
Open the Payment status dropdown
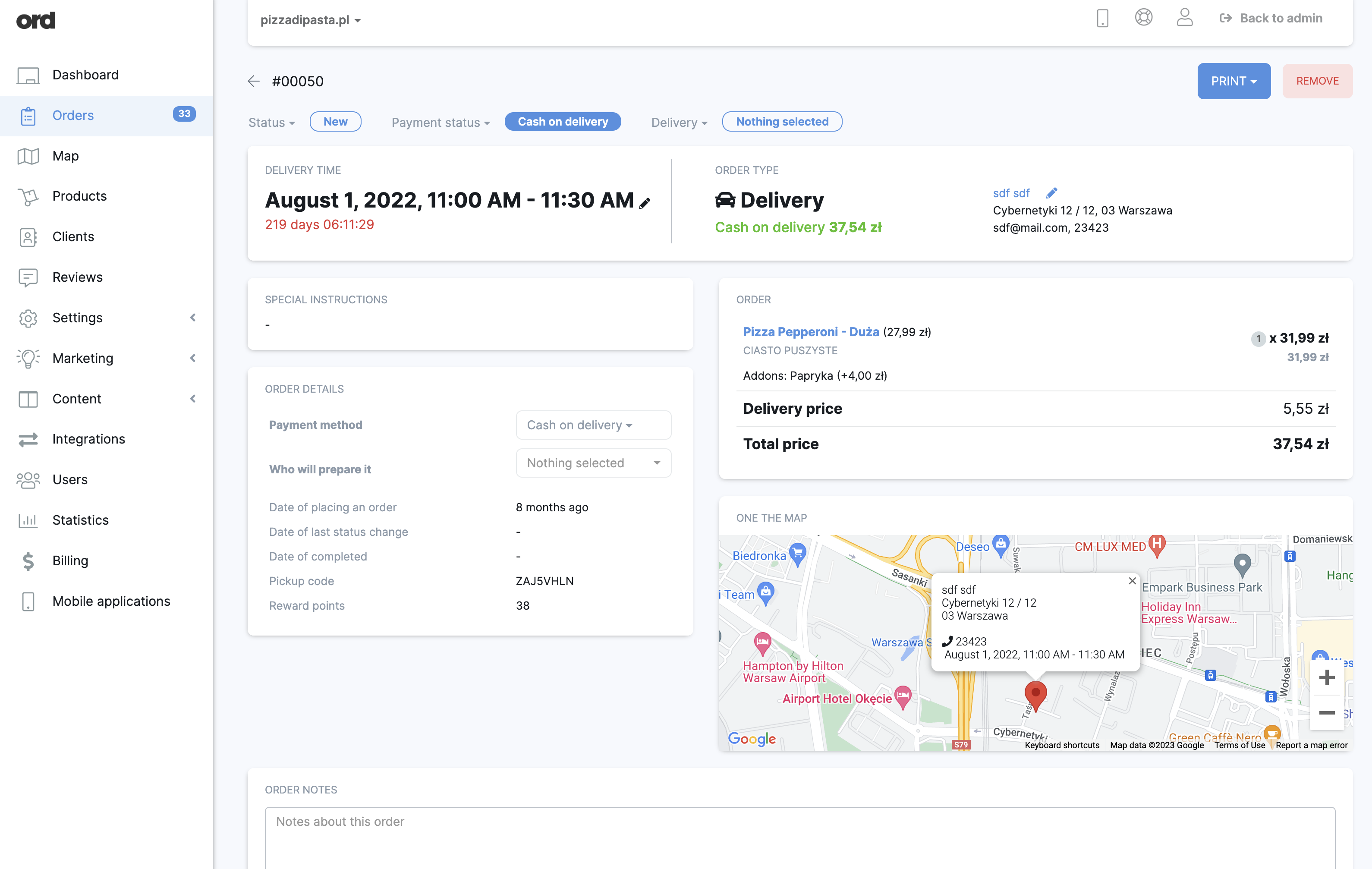[441, 123]
